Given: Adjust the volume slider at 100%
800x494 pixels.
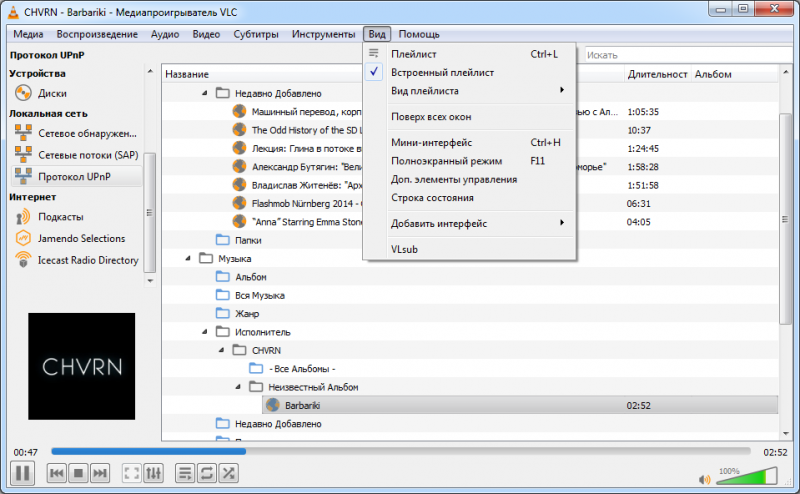Looking at the screenshot, I should click(x=746, y=476).
